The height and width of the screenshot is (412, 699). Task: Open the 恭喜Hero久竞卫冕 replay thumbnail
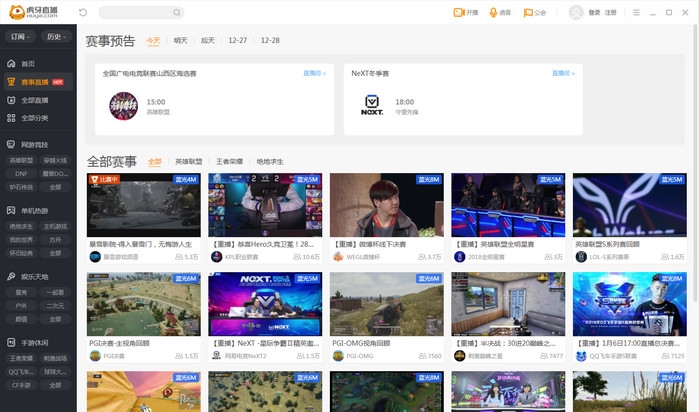[x=265, y=205]
